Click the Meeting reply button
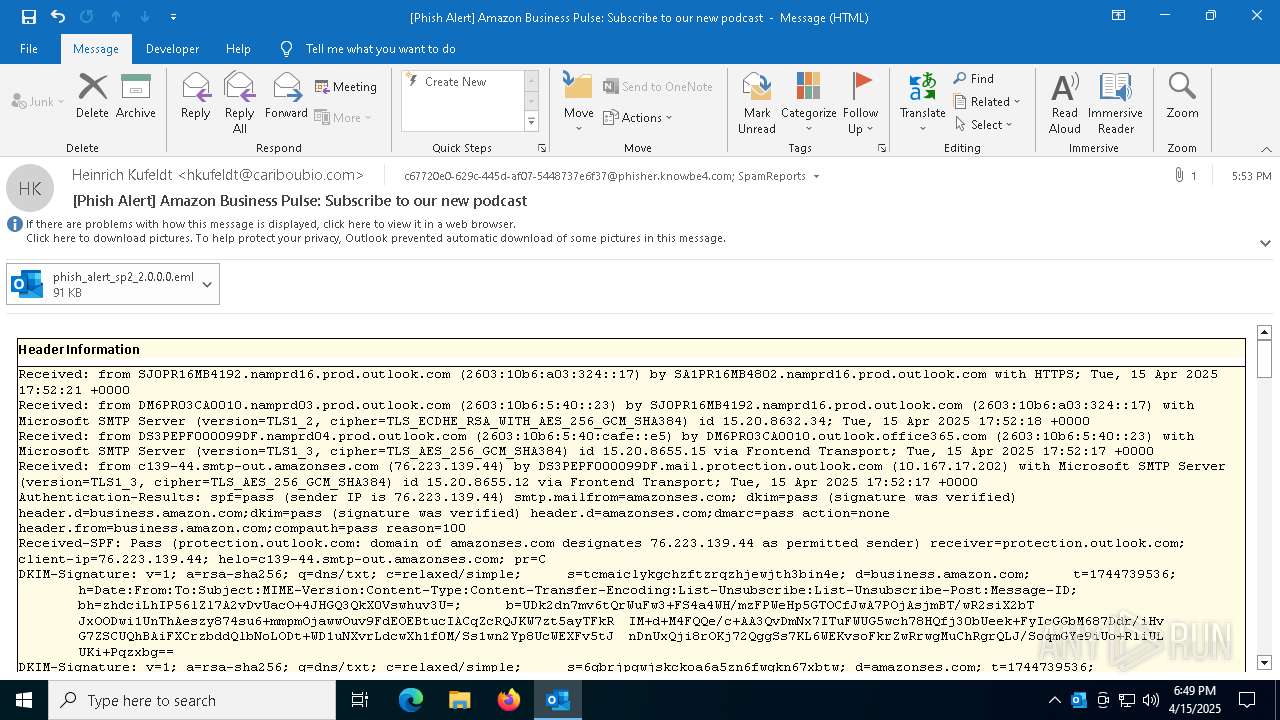 tap(346, 87)
